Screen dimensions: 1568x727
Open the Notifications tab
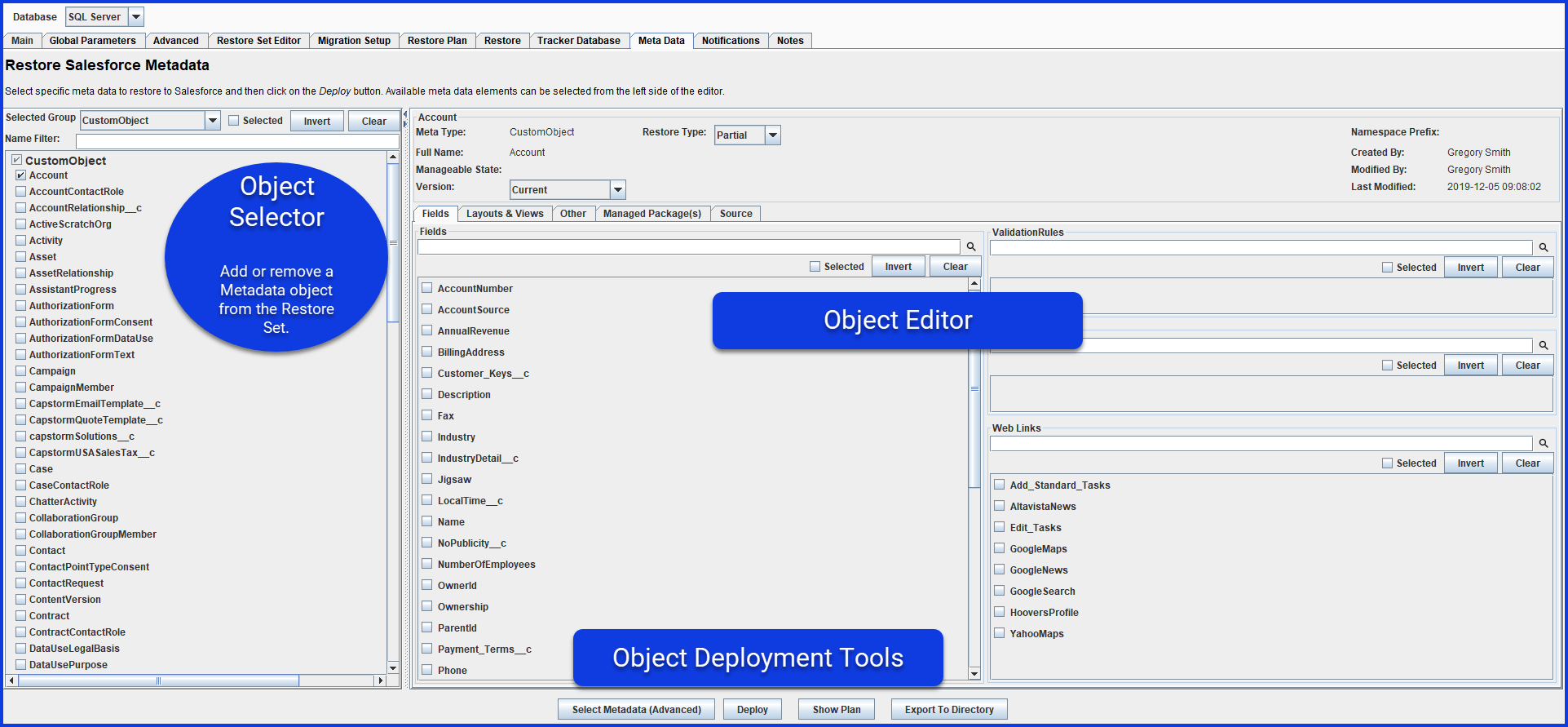pyautogui.click(x=731, y=41)
